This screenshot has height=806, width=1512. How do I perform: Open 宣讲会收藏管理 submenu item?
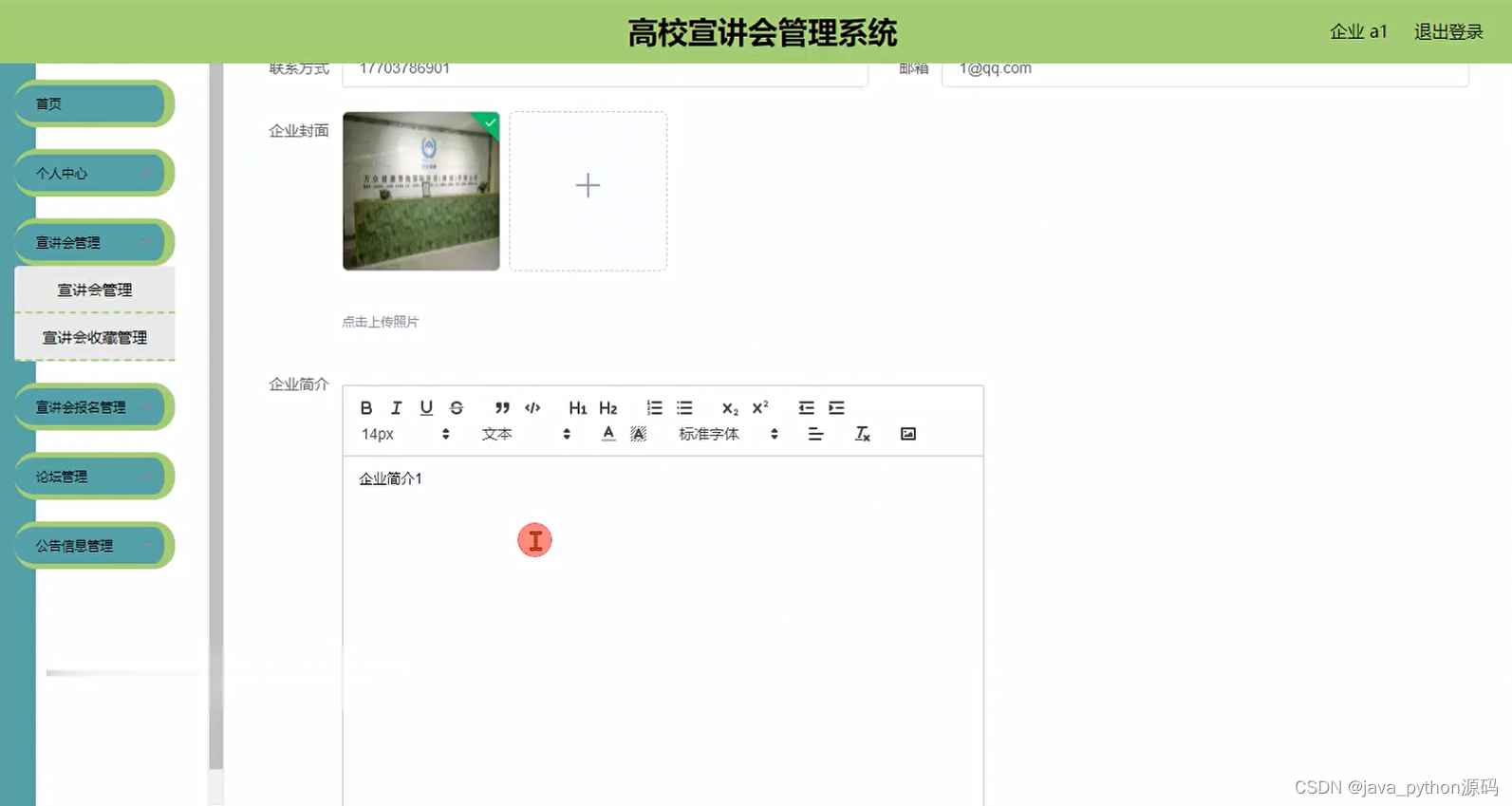click(x=95, y=337)
